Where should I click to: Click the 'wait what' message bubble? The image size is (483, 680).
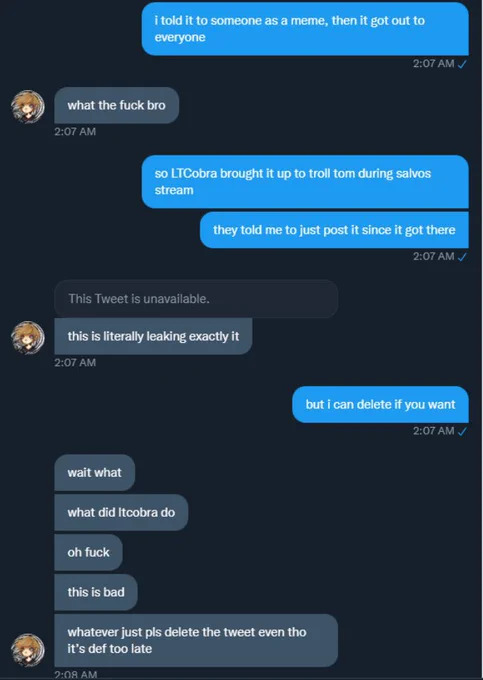pos(95,473)
